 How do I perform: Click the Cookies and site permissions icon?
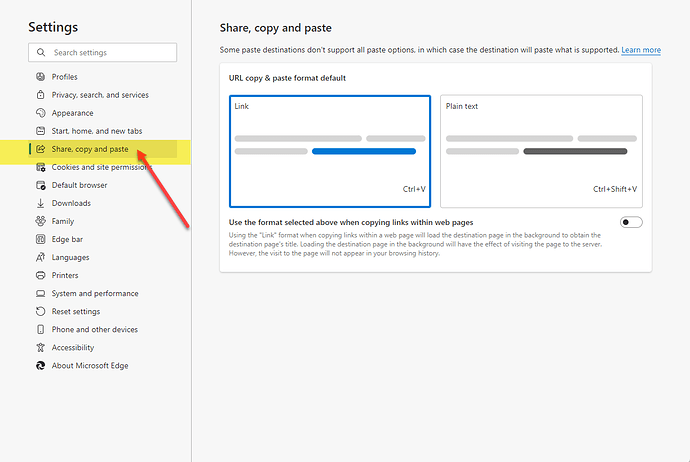click(40, 167)
